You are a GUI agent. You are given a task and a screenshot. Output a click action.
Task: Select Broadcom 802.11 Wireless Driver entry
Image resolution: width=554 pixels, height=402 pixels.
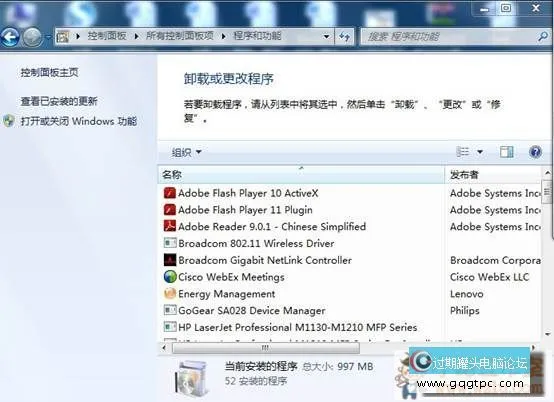[256, 243]
